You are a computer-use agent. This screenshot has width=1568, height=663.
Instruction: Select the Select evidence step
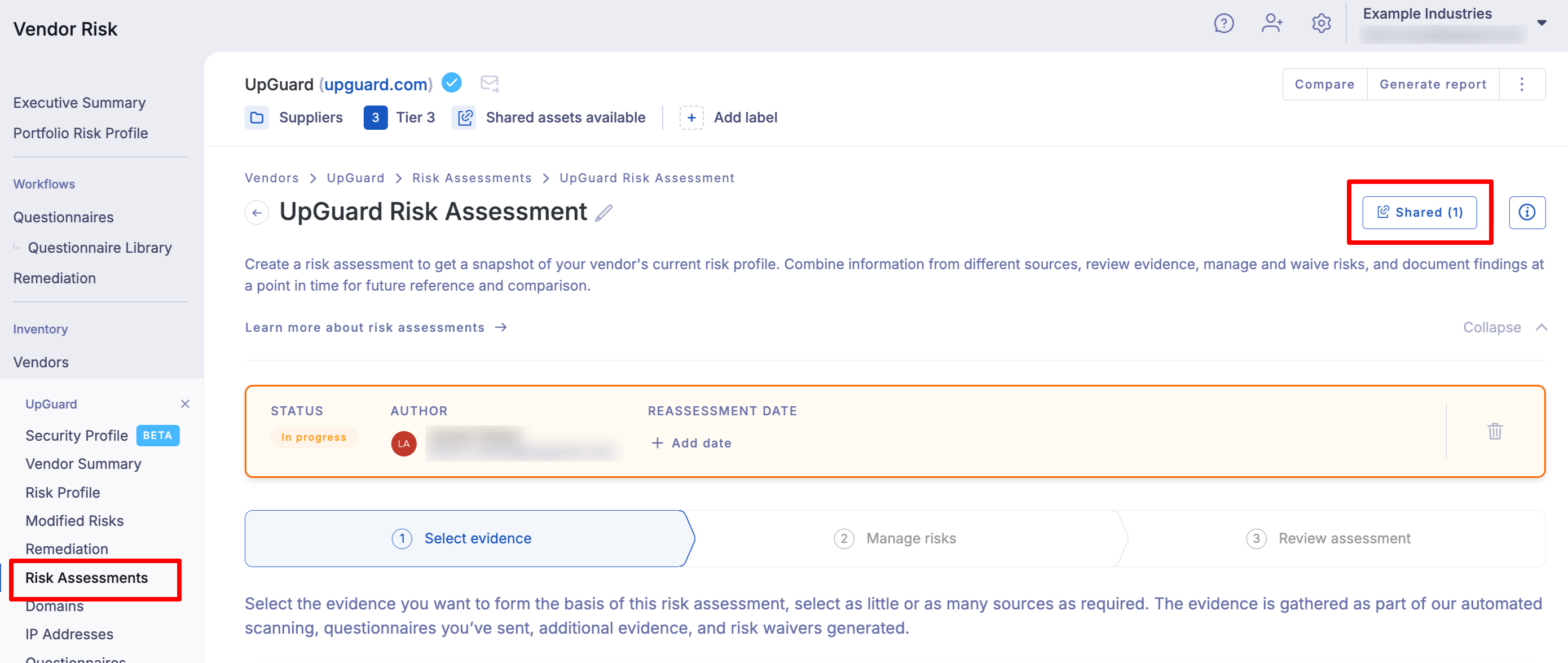click(x=469, y=538)
